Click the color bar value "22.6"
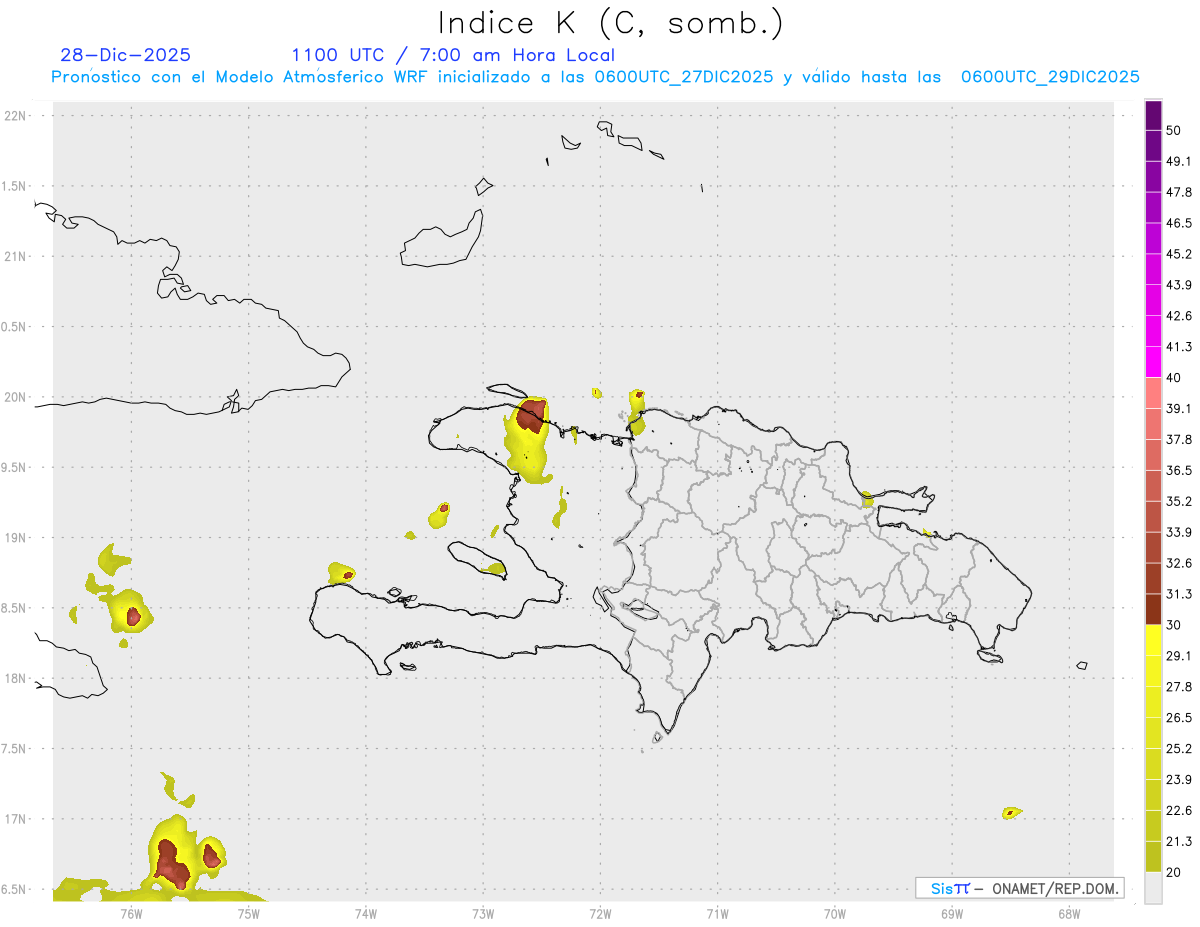 (1179, 811)
